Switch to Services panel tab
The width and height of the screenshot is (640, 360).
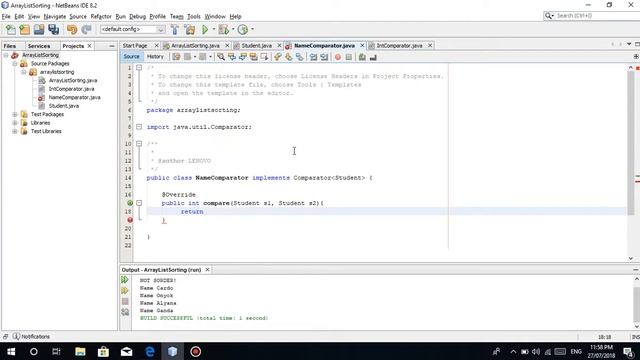coord(39,46)
